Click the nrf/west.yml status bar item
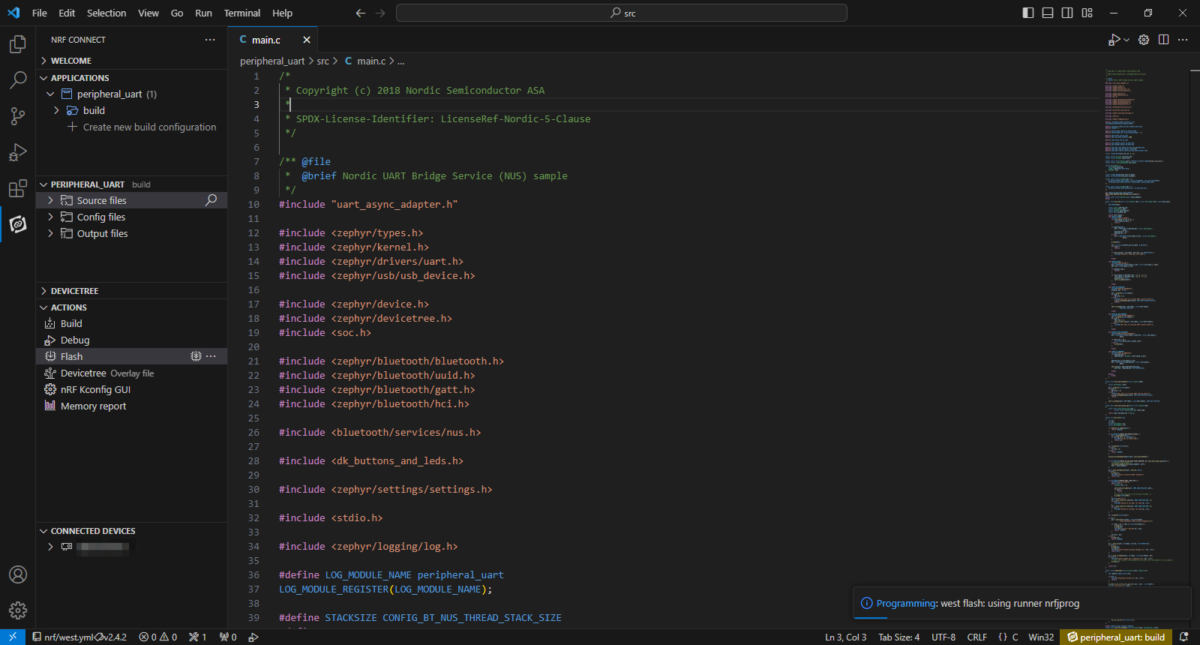 click(x=82, y=636)
